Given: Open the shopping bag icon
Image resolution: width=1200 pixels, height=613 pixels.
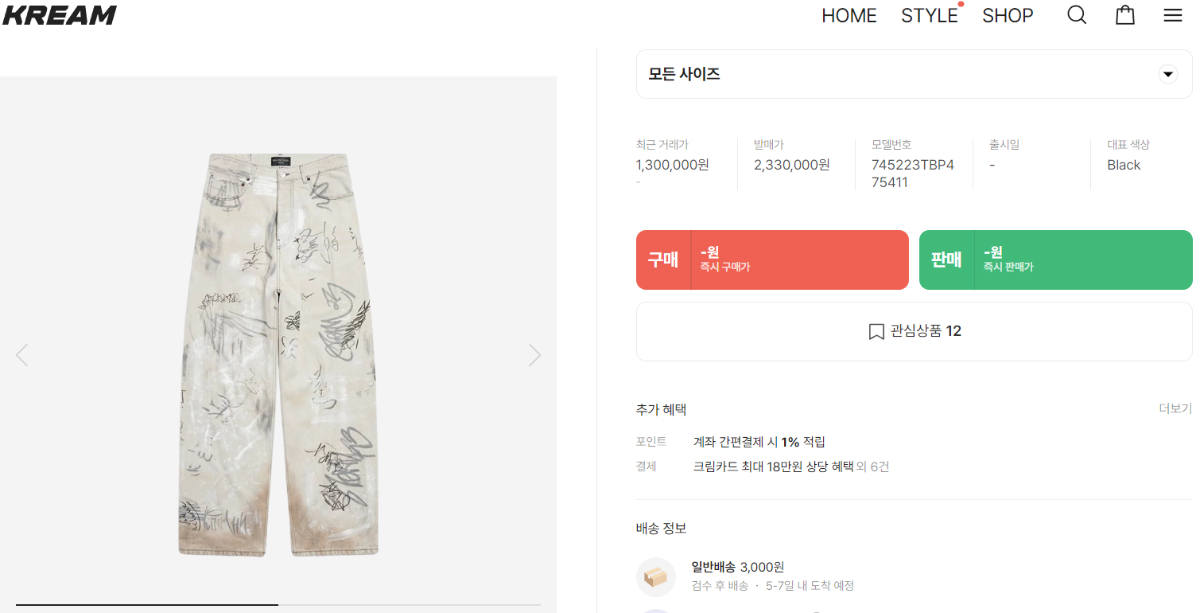Looking at the screenshot, I should tap(1125, 15).
